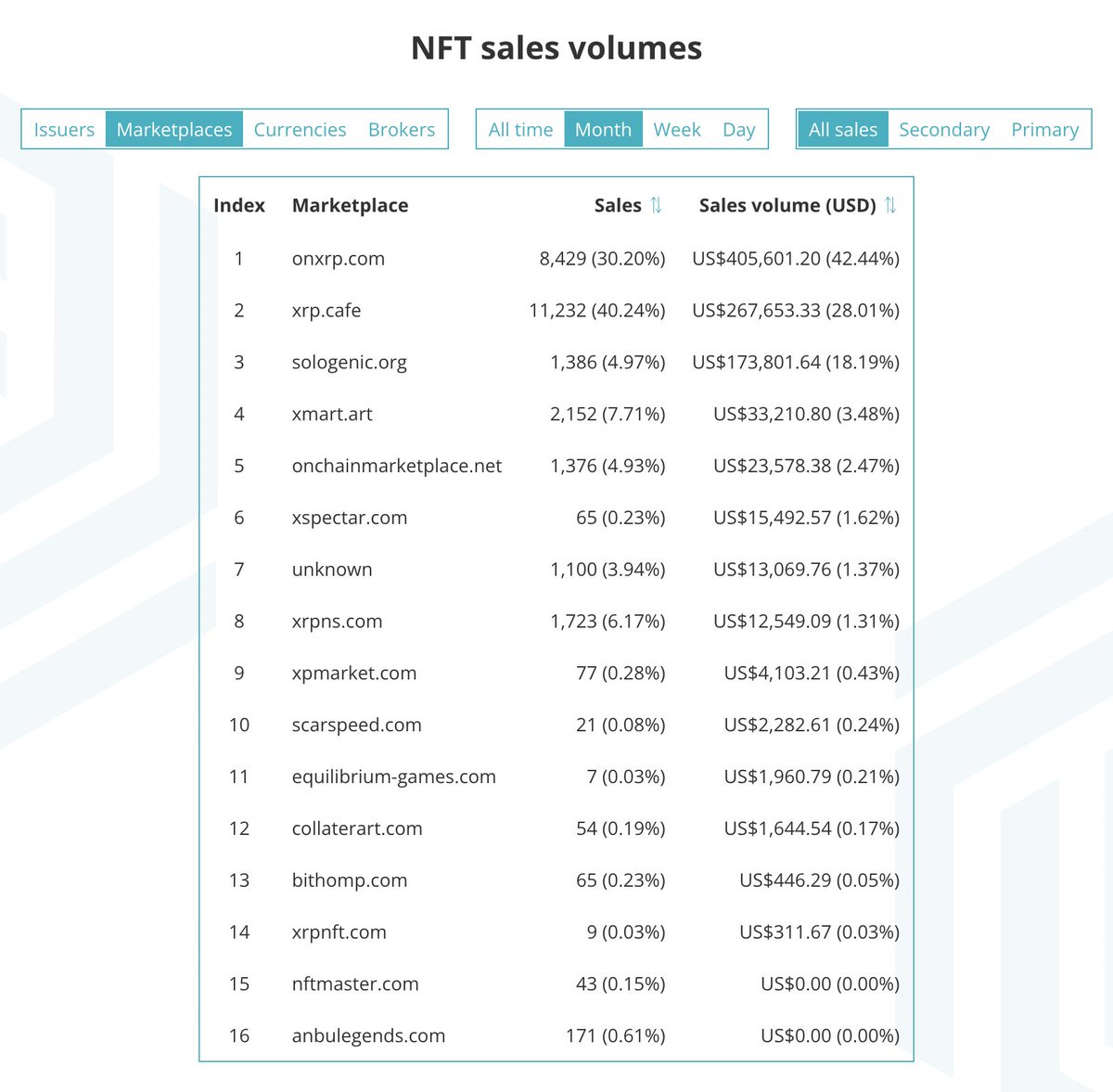Open the onxrp.com marketplace entry
The height and width of the screenshot is (1092, 1113).
pyautogui.click(x=338, y=259)
